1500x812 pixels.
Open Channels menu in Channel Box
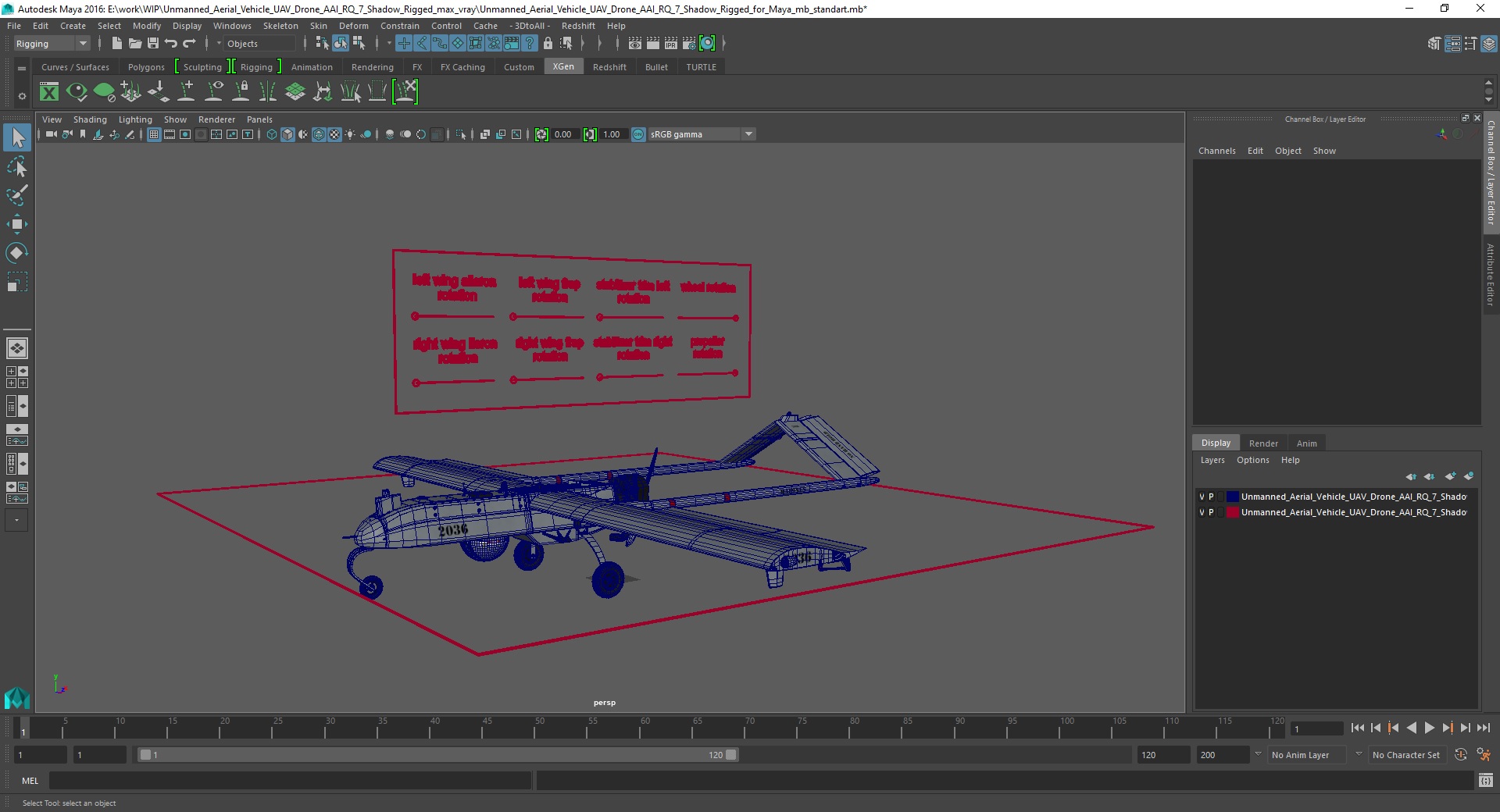pos(1216,151)
